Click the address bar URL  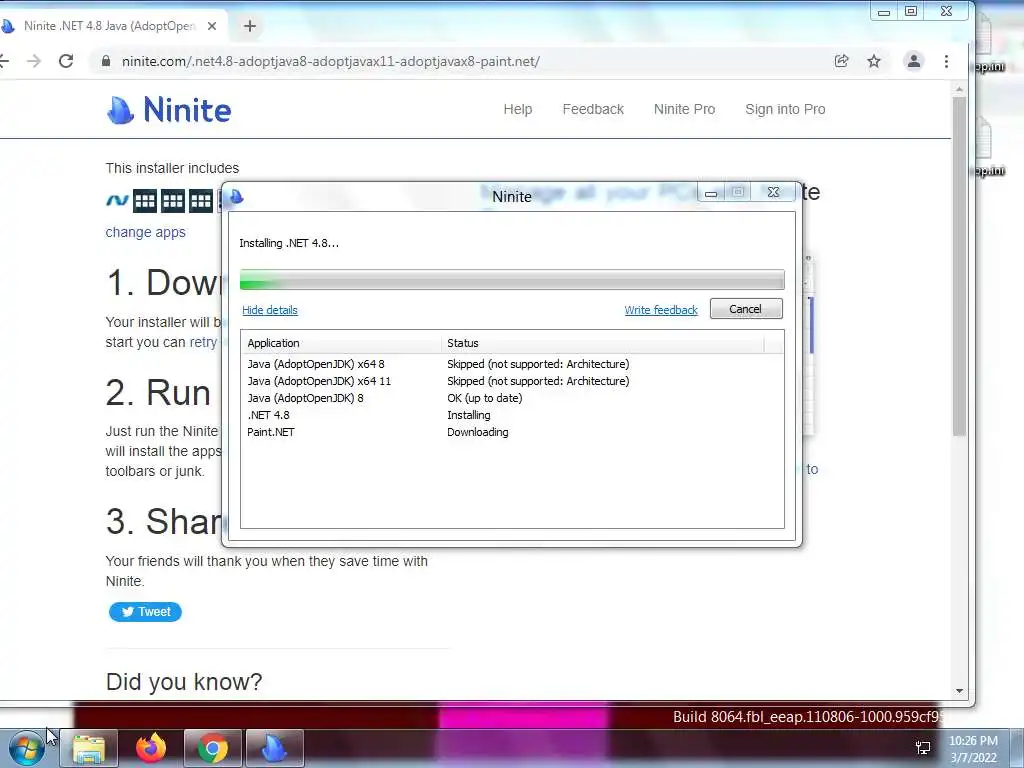330,61
